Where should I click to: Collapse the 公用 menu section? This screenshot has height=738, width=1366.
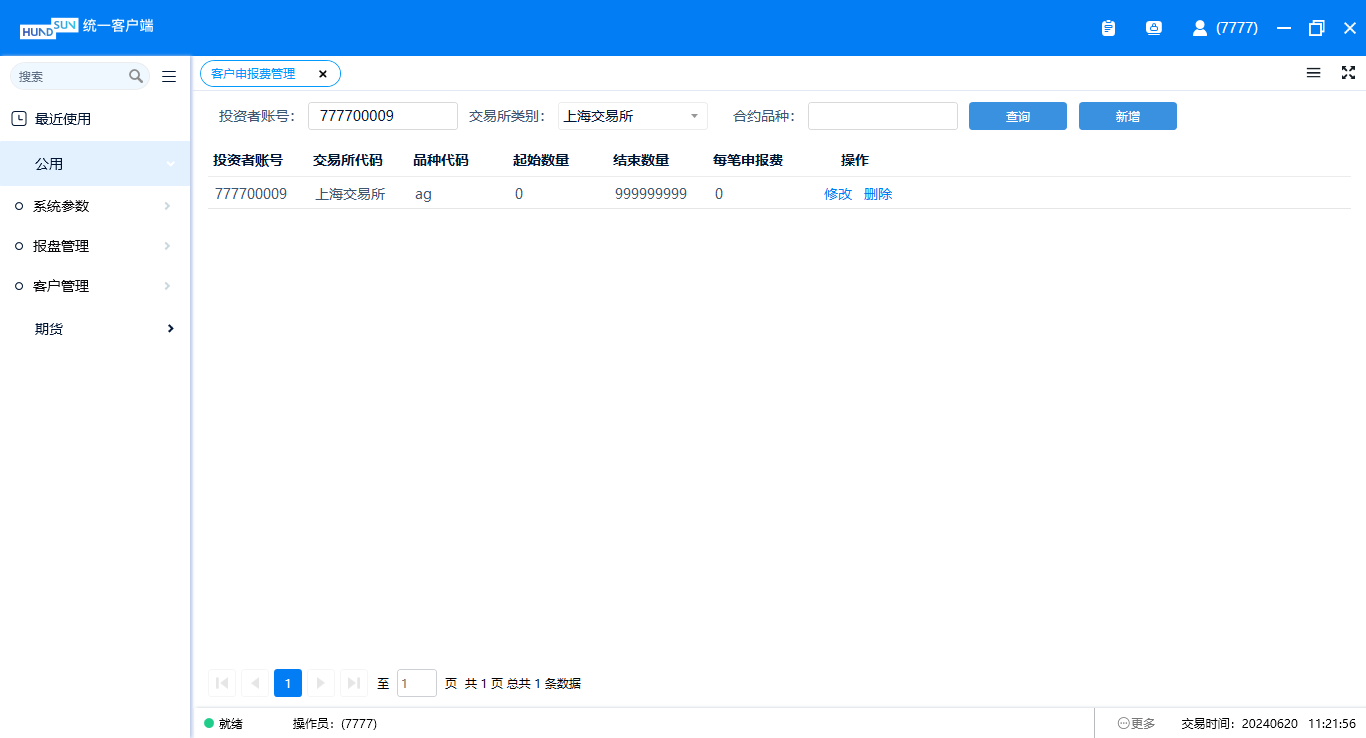coord(170,164)
